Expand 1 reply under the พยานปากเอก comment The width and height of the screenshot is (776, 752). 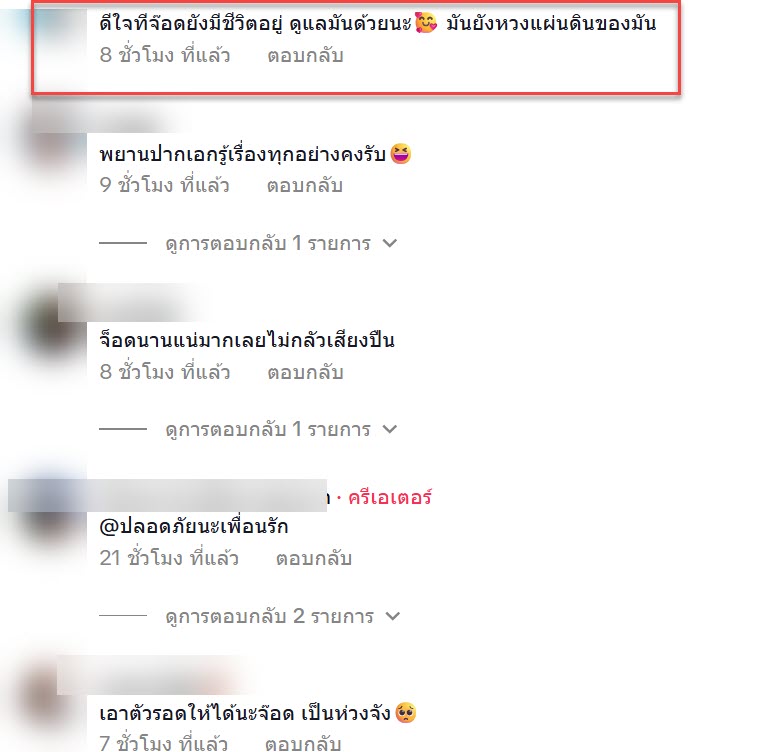[281, 243]
